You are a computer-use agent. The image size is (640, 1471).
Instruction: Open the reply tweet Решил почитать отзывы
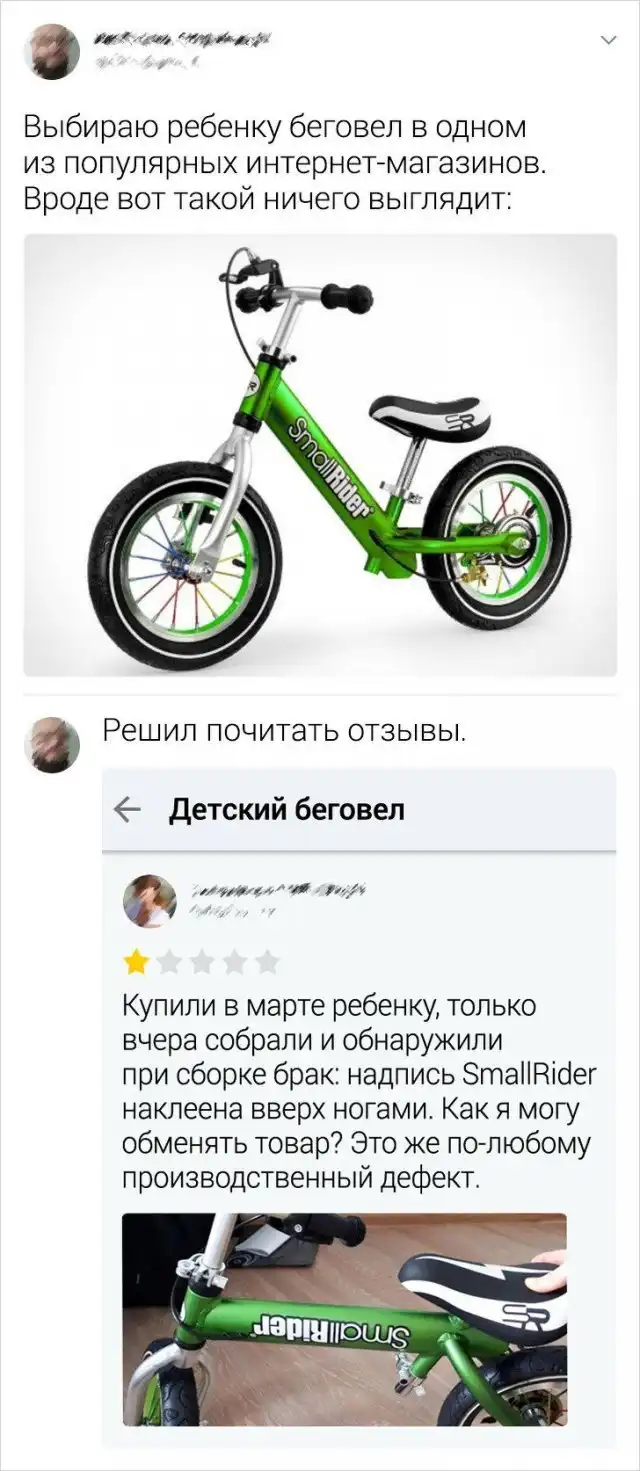[x=284, y=733]
